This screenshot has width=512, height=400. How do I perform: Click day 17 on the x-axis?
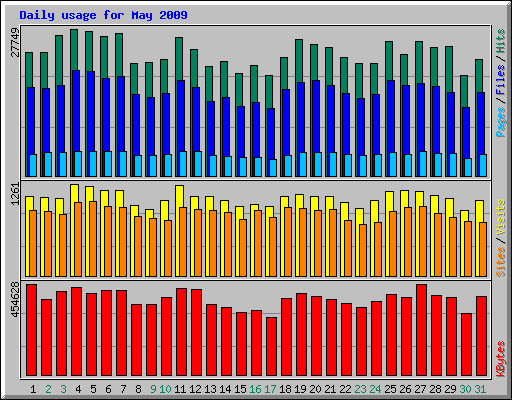pyautogui.click(x=270, y=389)
